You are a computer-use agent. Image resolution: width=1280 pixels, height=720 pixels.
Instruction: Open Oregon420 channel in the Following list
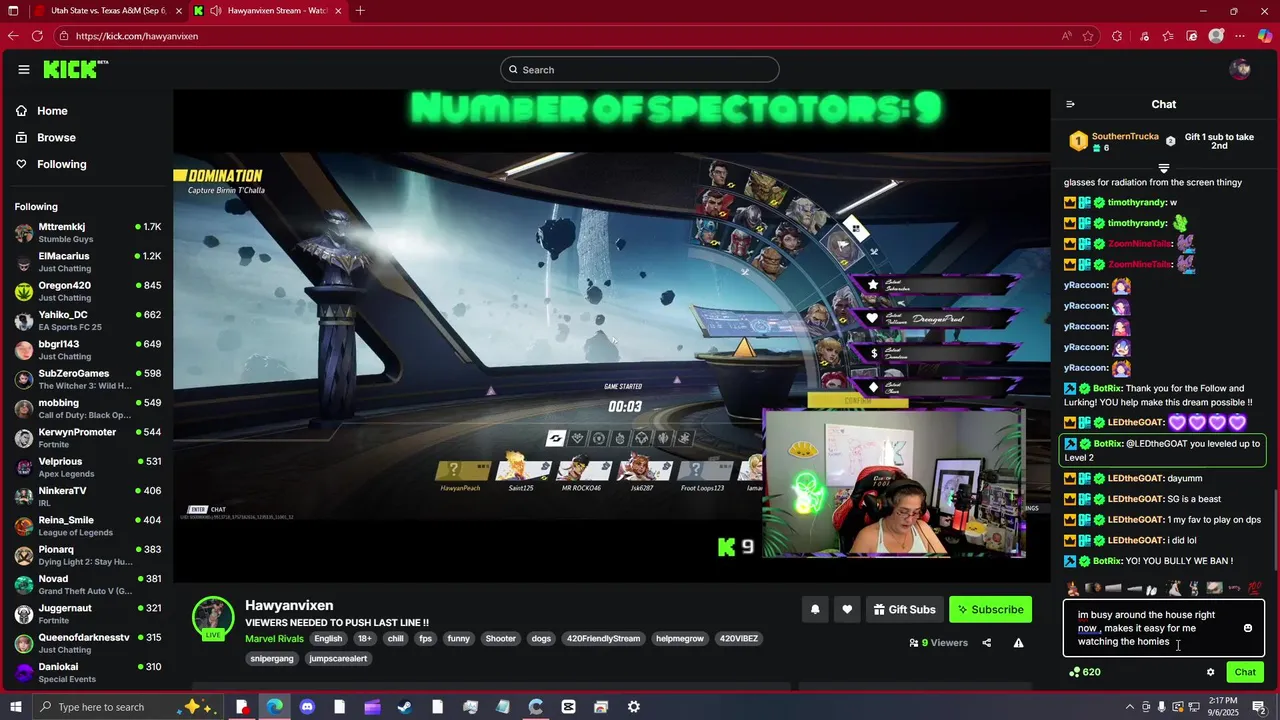click(x=88, y=291)
